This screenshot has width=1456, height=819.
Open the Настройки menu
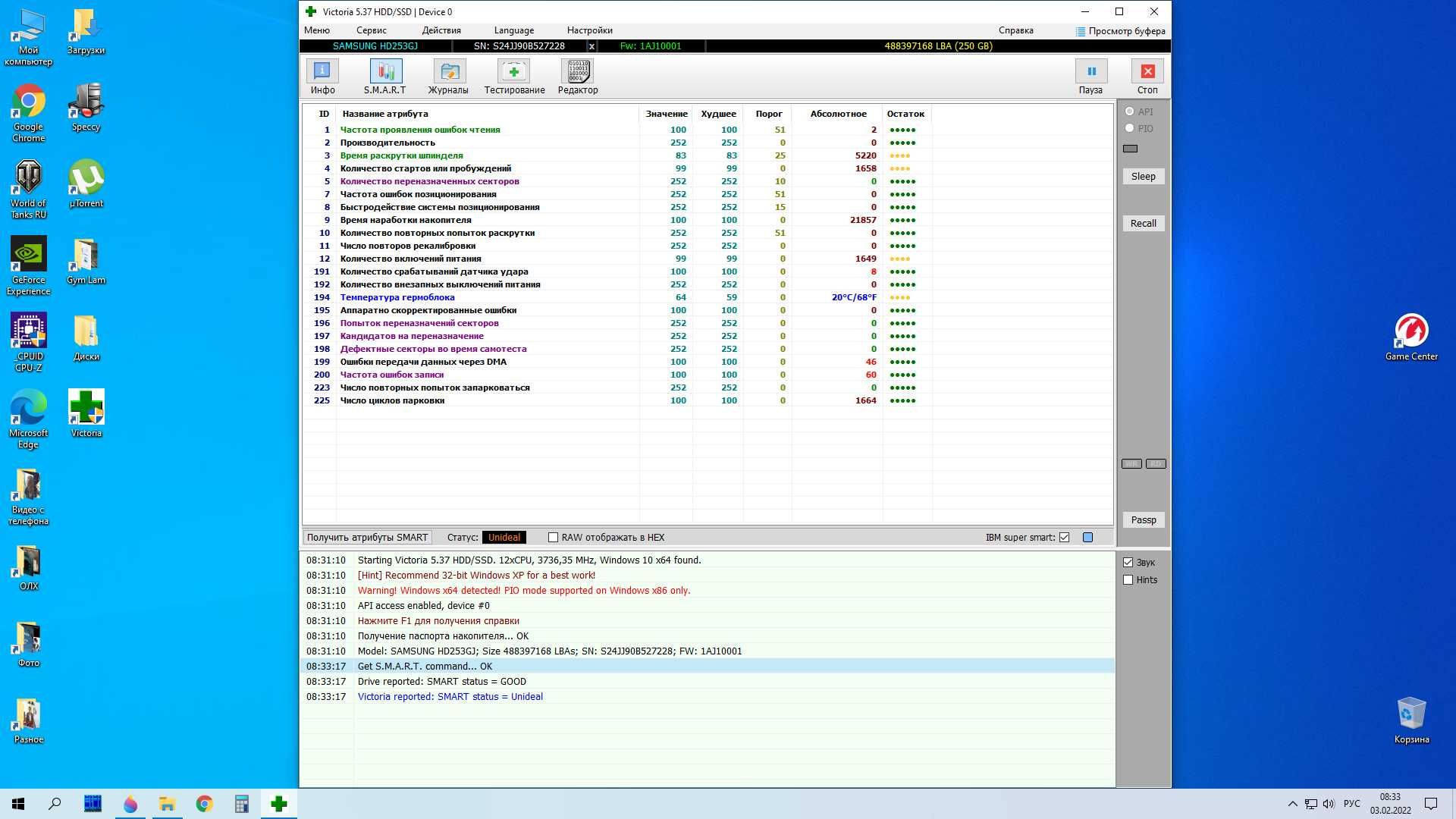[589, 30]
